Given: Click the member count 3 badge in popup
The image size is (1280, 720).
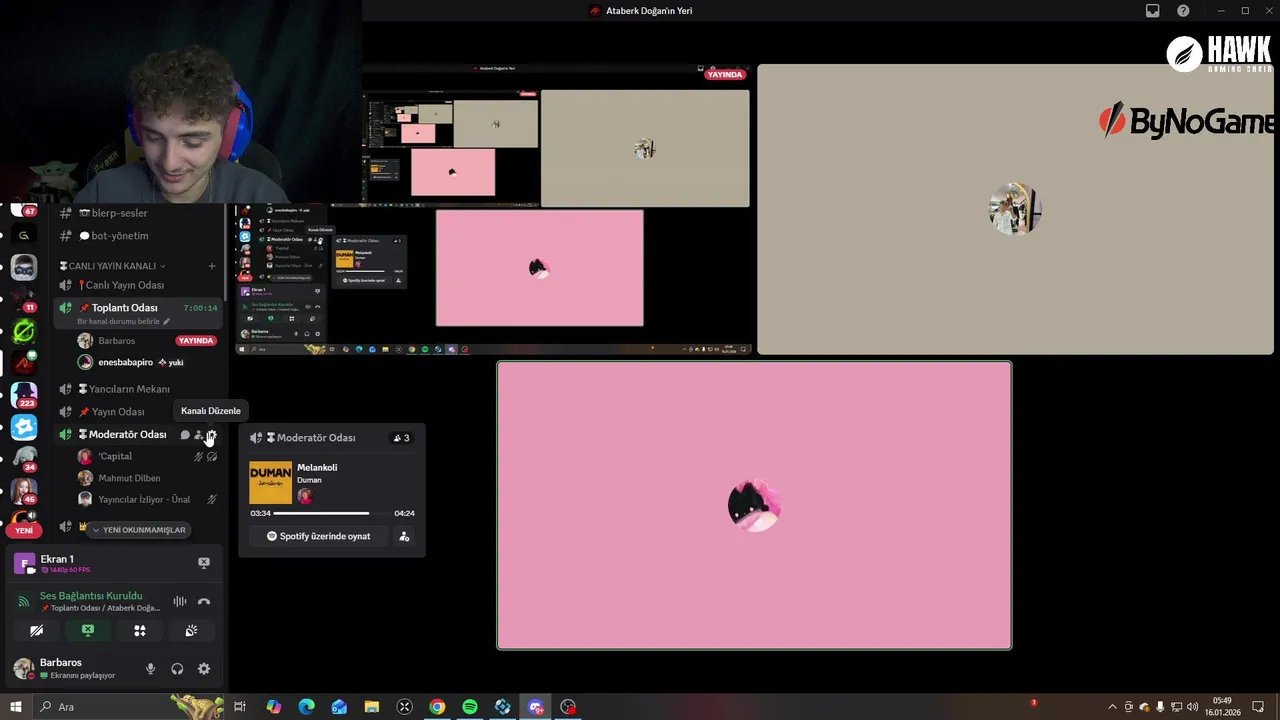Looking at the screenshot, I should (401, 438).
